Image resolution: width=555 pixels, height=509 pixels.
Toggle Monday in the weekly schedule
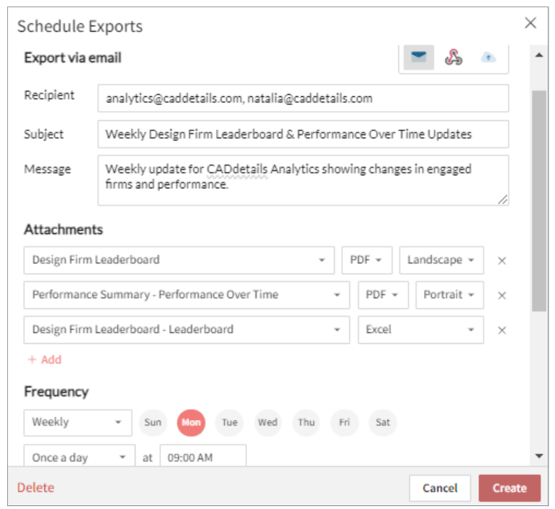point(191,422)
